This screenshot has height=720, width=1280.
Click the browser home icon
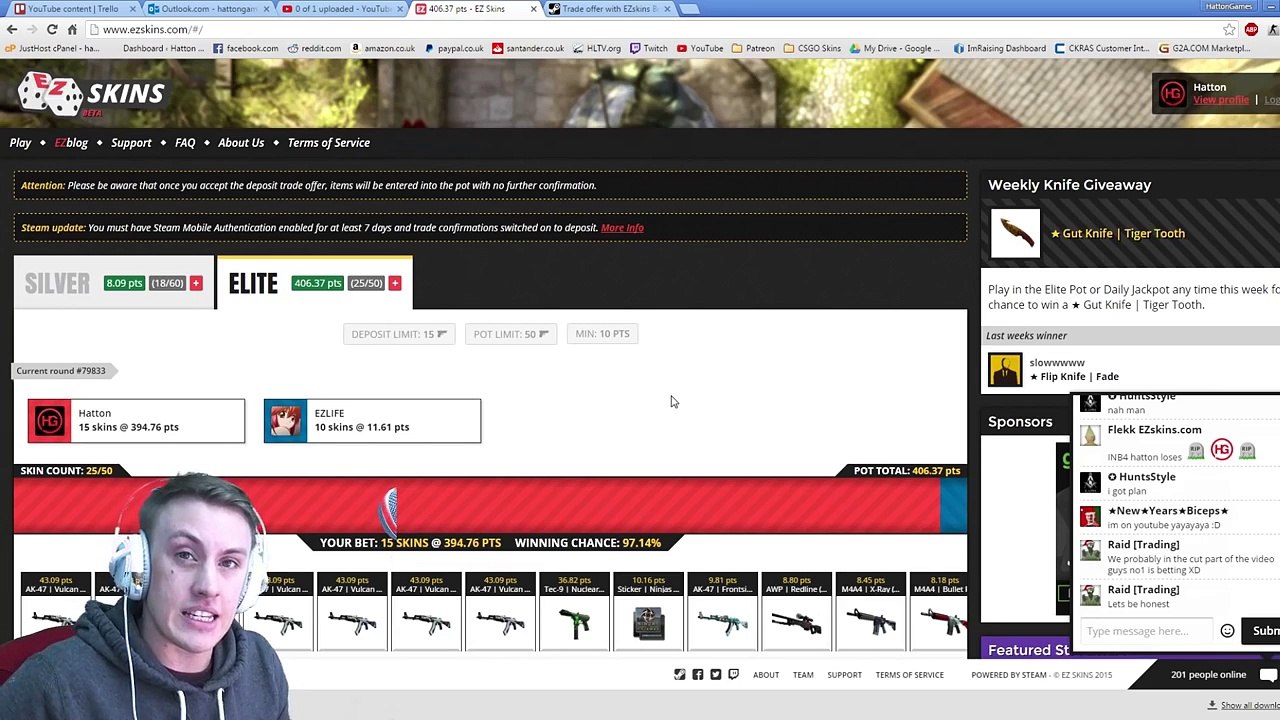tap(72, 29)
